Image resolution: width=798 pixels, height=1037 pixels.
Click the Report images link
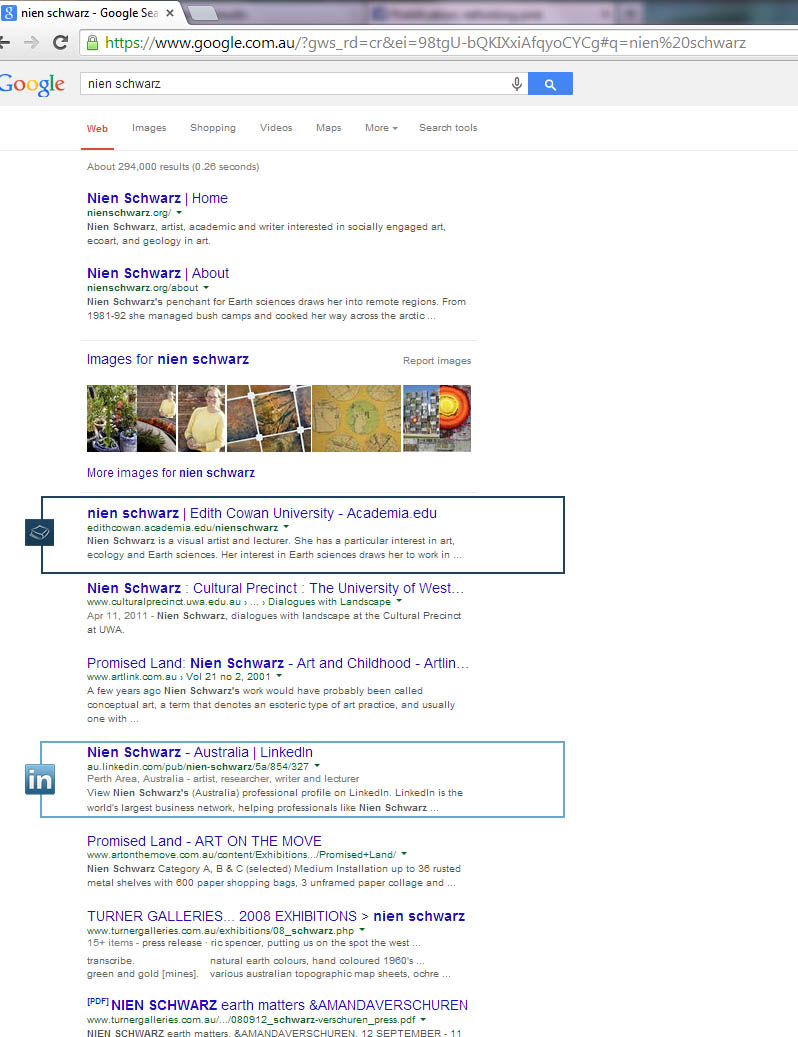pyautogui.click(x=437, y=360)
